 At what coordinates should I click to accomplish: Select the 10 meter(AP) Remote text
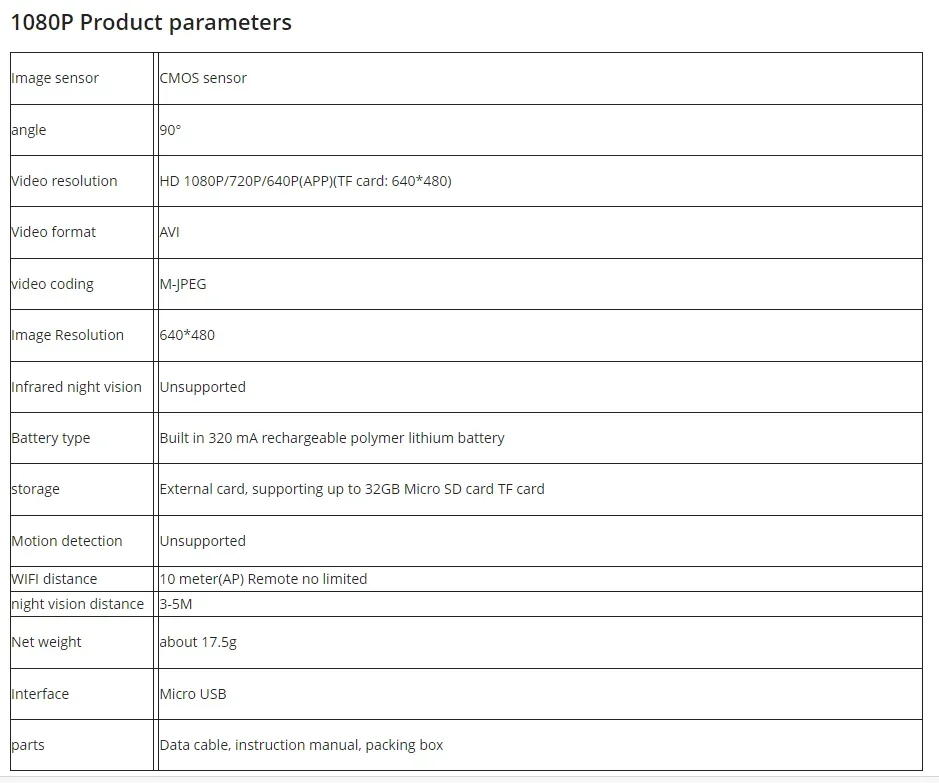coord(263,579)
